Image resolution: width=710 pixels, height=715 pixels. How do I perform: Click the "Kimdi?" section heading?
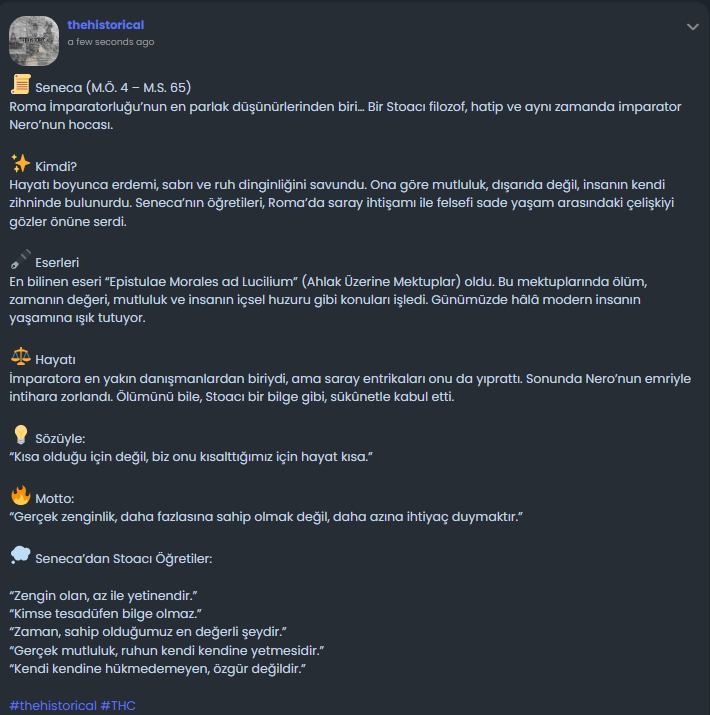point(56,165)
